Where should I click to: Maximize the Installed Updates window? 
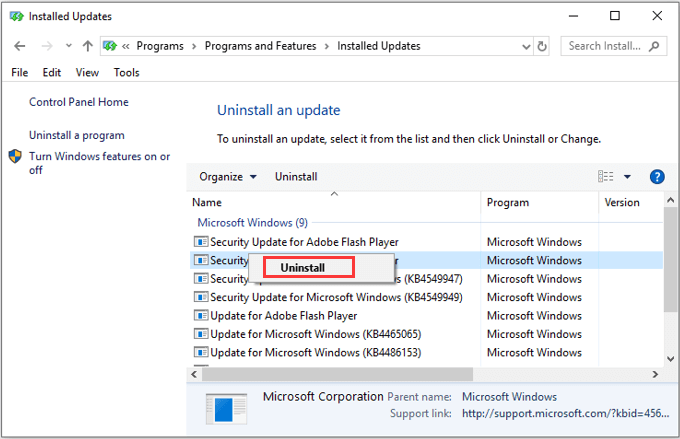[x=615, y=16]
